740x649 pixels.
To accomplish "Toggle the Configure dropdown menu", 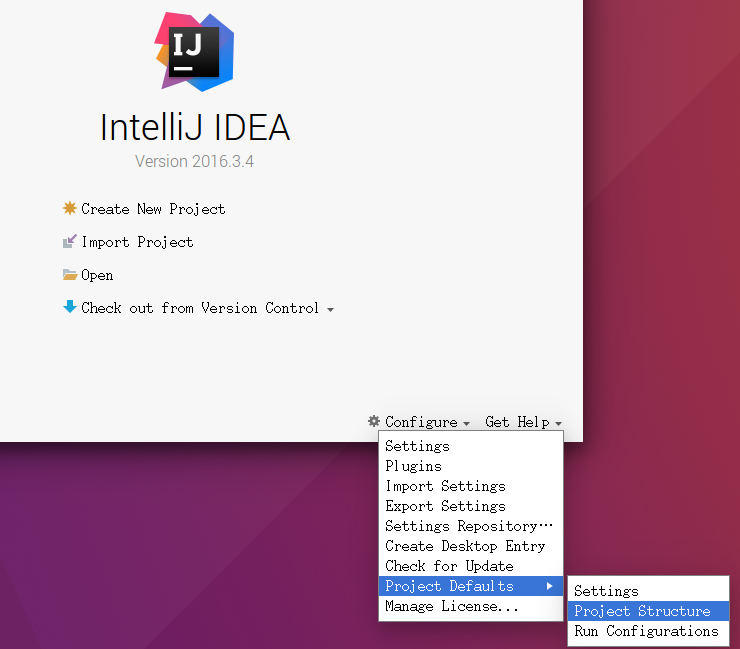I will click(421, 421).
